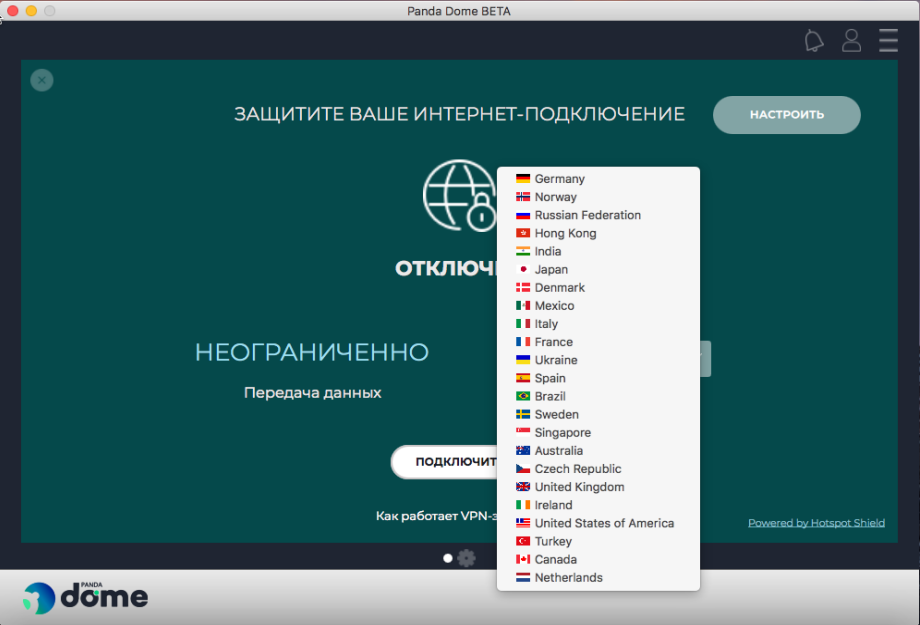
Task: Select Germany from the country list
Action: tap(598, 178)
